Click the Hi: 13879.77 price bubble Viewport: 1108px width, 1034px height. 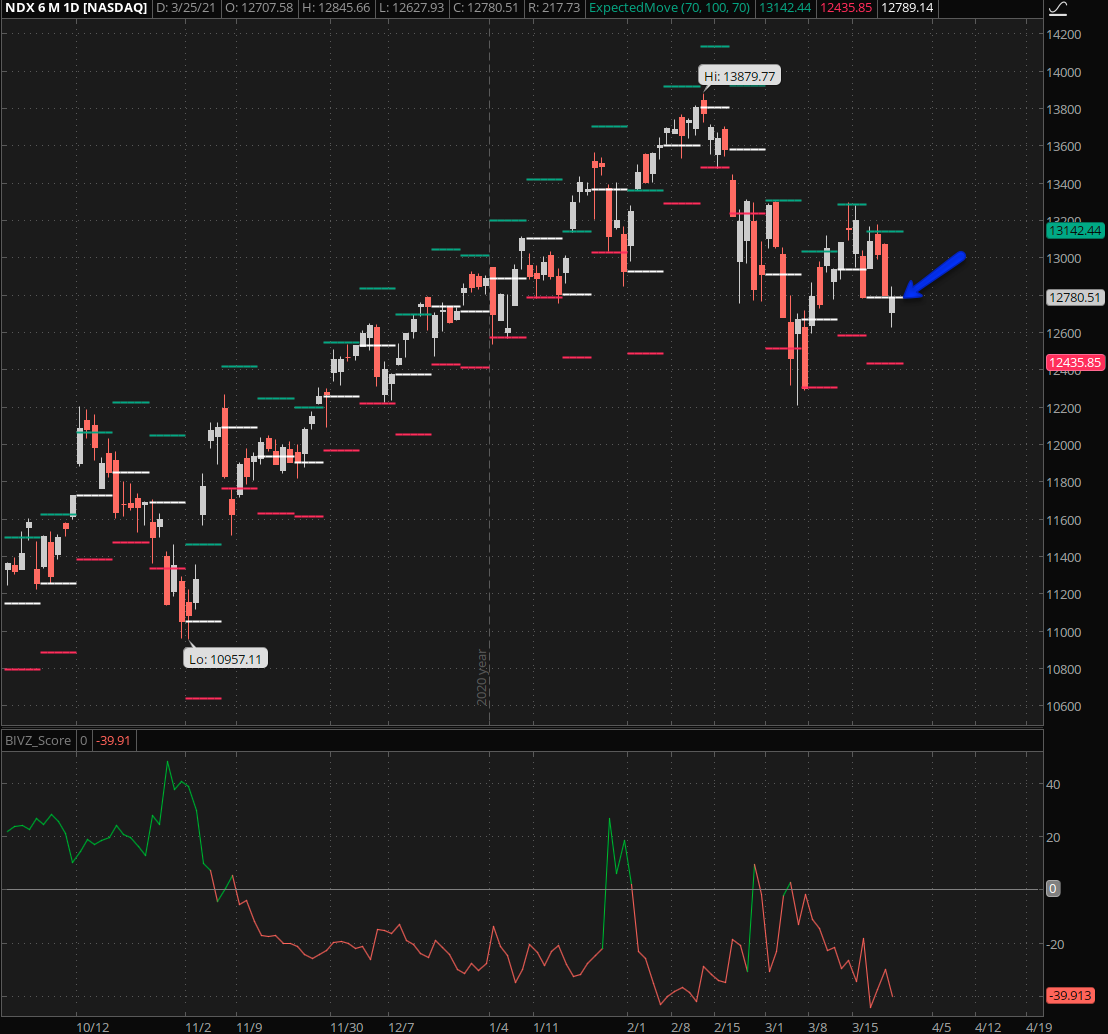pyautogui.click(x=739, y=76)
